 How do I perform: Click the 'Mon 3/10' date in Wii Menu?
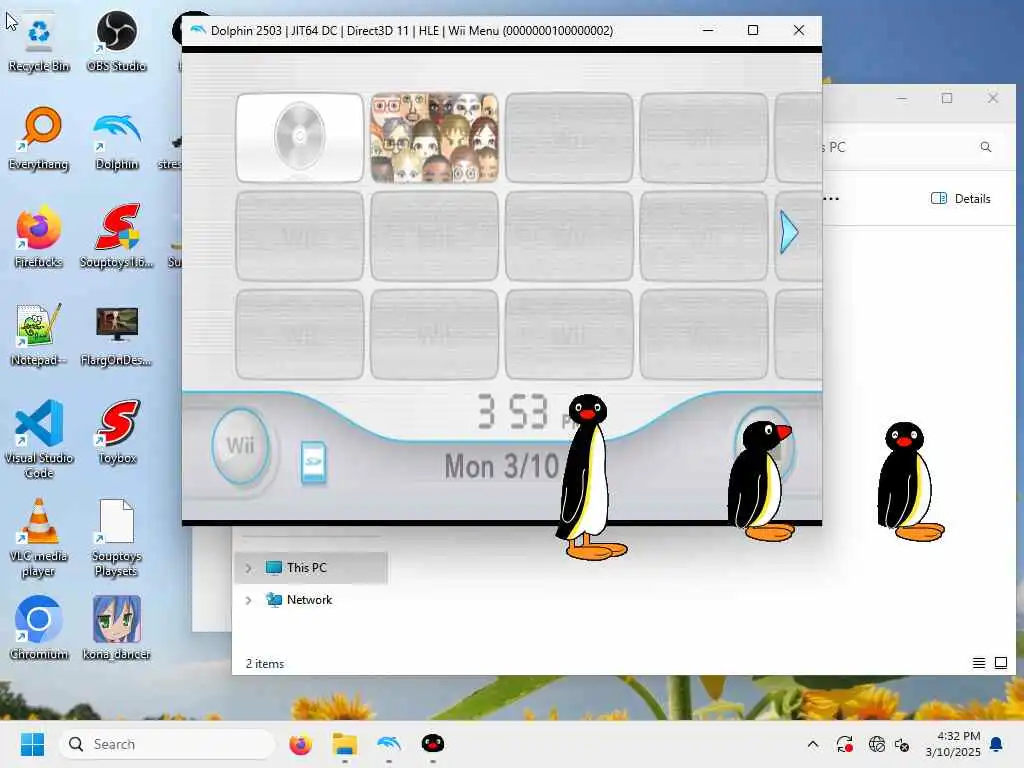pyautogui.click(x=502, y=466)
